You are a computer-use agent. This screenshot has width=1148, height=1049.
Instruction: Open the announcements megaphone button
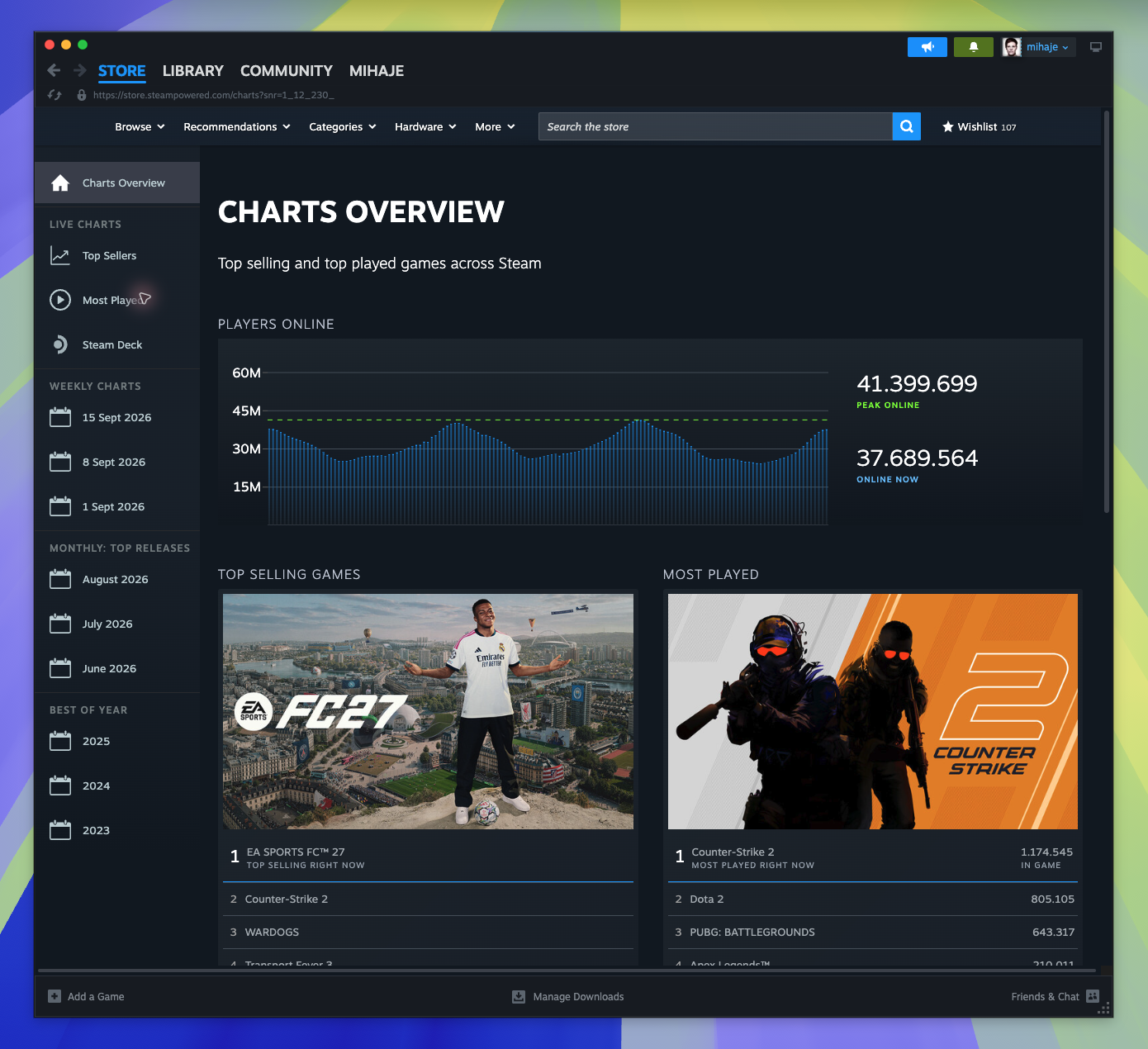[927, 47]
